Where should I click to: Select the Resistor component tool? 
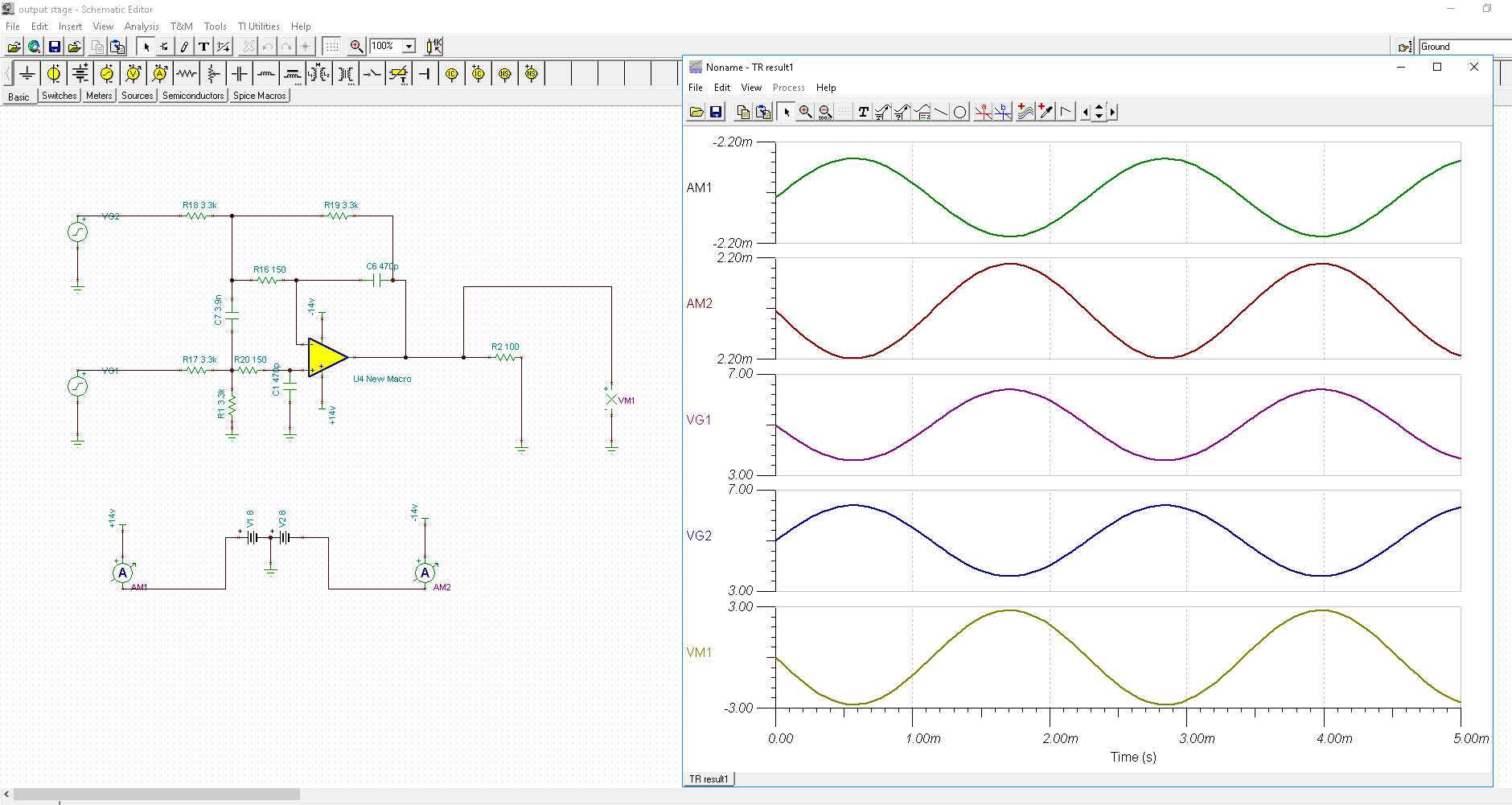[x=187, y=72]
